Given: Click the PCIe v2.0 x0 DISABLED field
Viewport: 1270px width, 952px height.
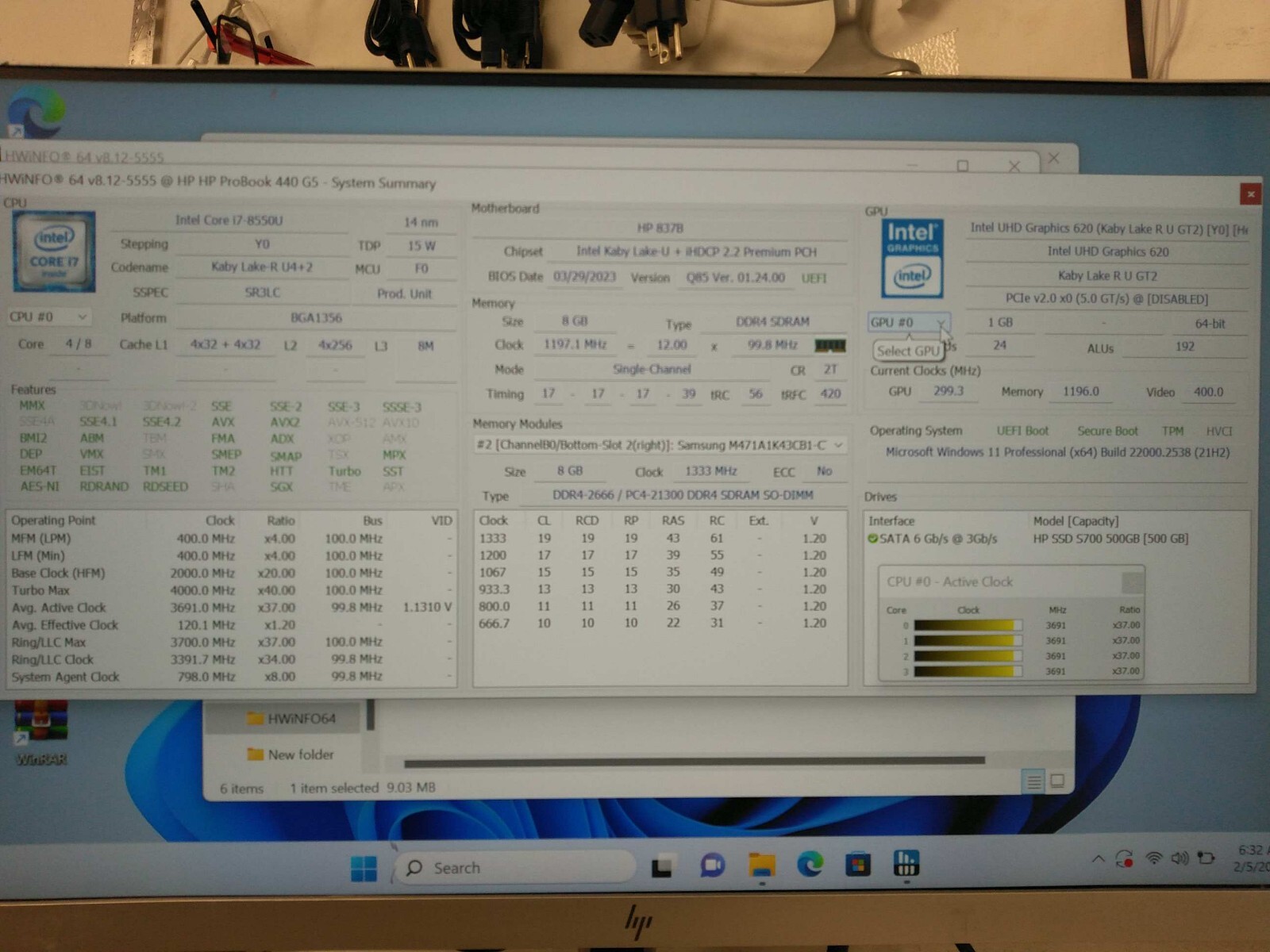Looking at the screenshot, I should (x=1106, y=299).
